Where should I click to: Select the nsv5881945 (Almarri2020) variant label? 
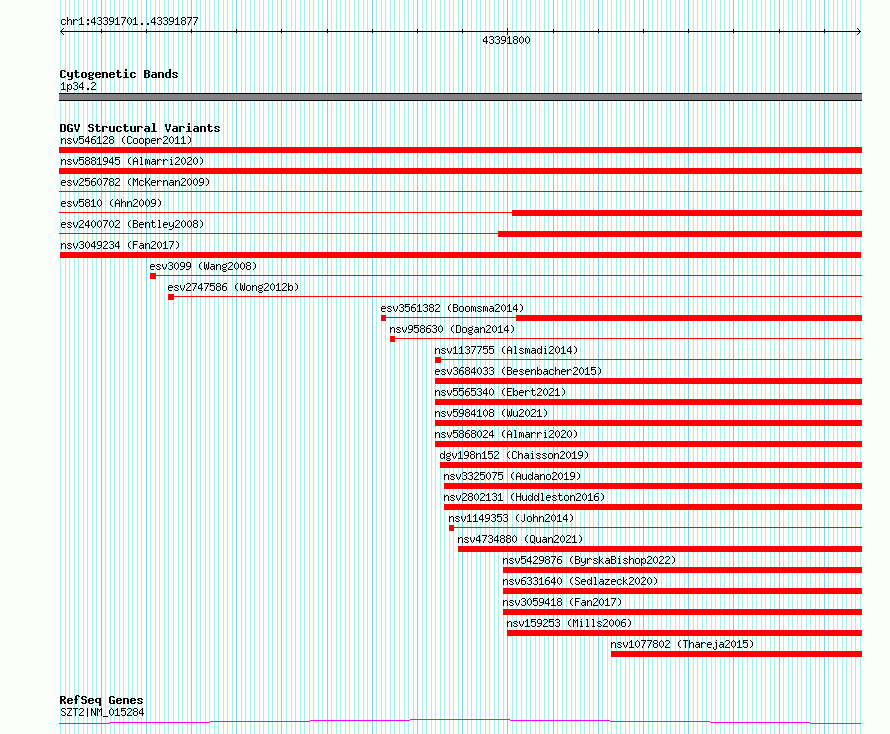pos(132,161)
